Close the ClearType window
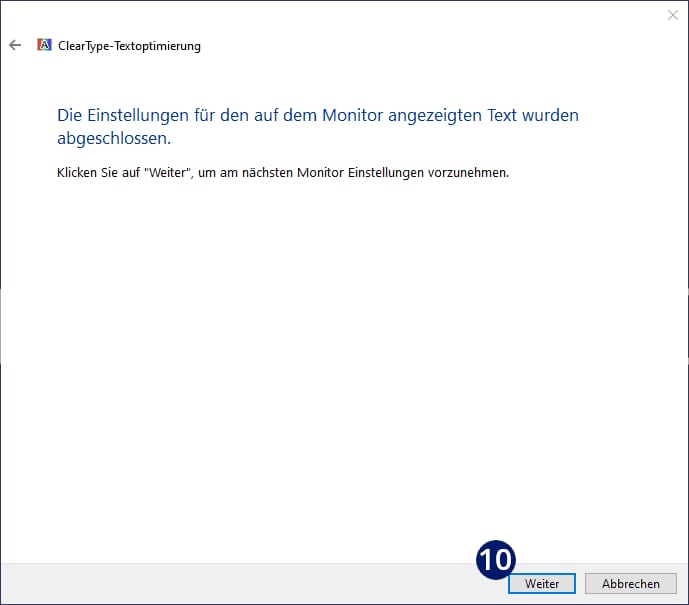 (672, 15)
